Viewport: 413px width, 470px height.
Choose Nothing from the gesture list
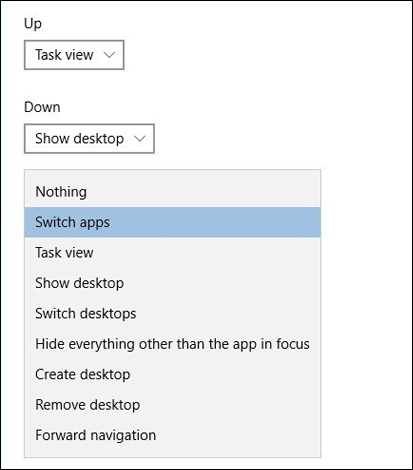pos(172,192)
